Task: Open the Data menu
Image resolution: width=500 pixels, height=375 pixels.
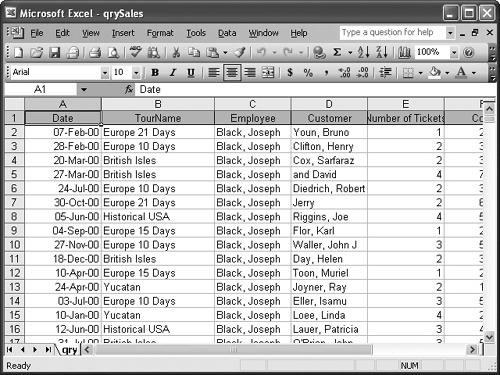Action: [x=227, y=33]
